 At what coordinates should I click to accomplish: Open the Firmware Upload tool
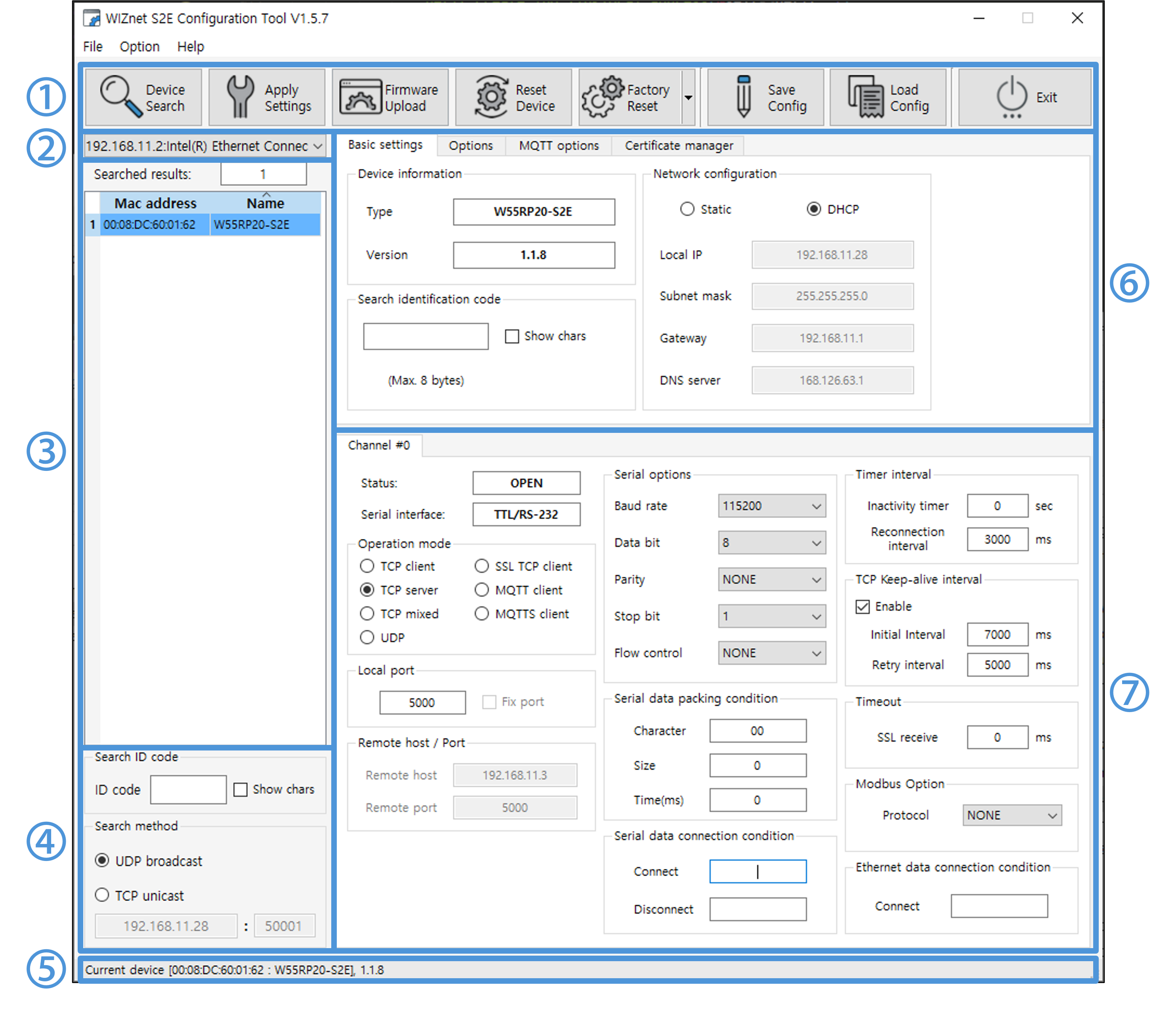390,97
